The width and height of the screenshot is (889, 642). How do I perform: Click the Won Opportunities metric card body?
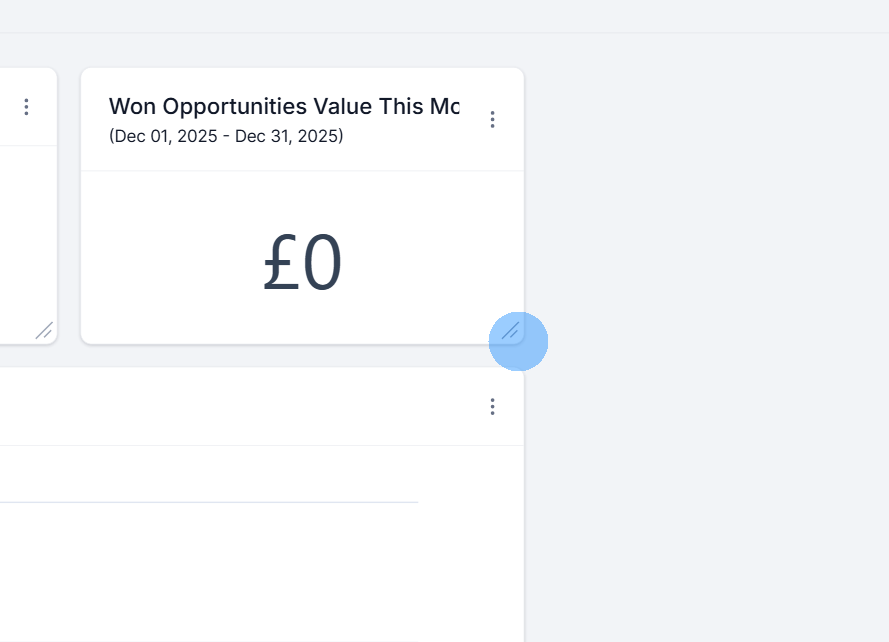tap(301, 255)
